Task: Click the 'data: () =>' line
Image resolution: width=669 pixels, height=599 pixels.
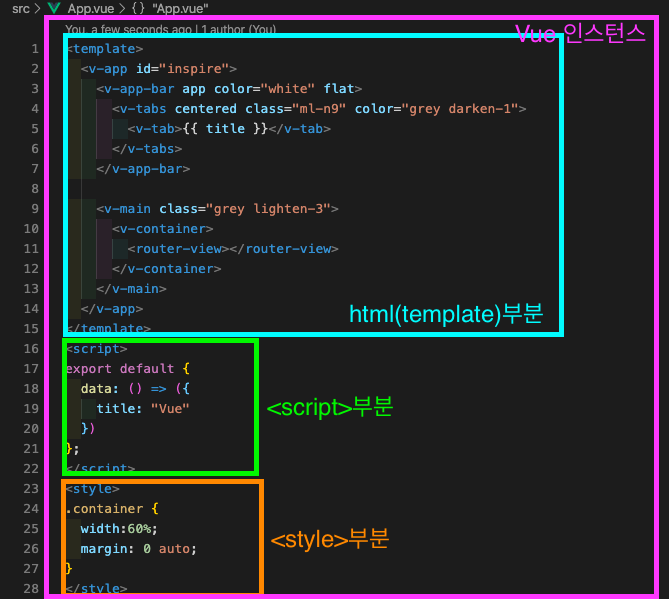Action: 135,389
